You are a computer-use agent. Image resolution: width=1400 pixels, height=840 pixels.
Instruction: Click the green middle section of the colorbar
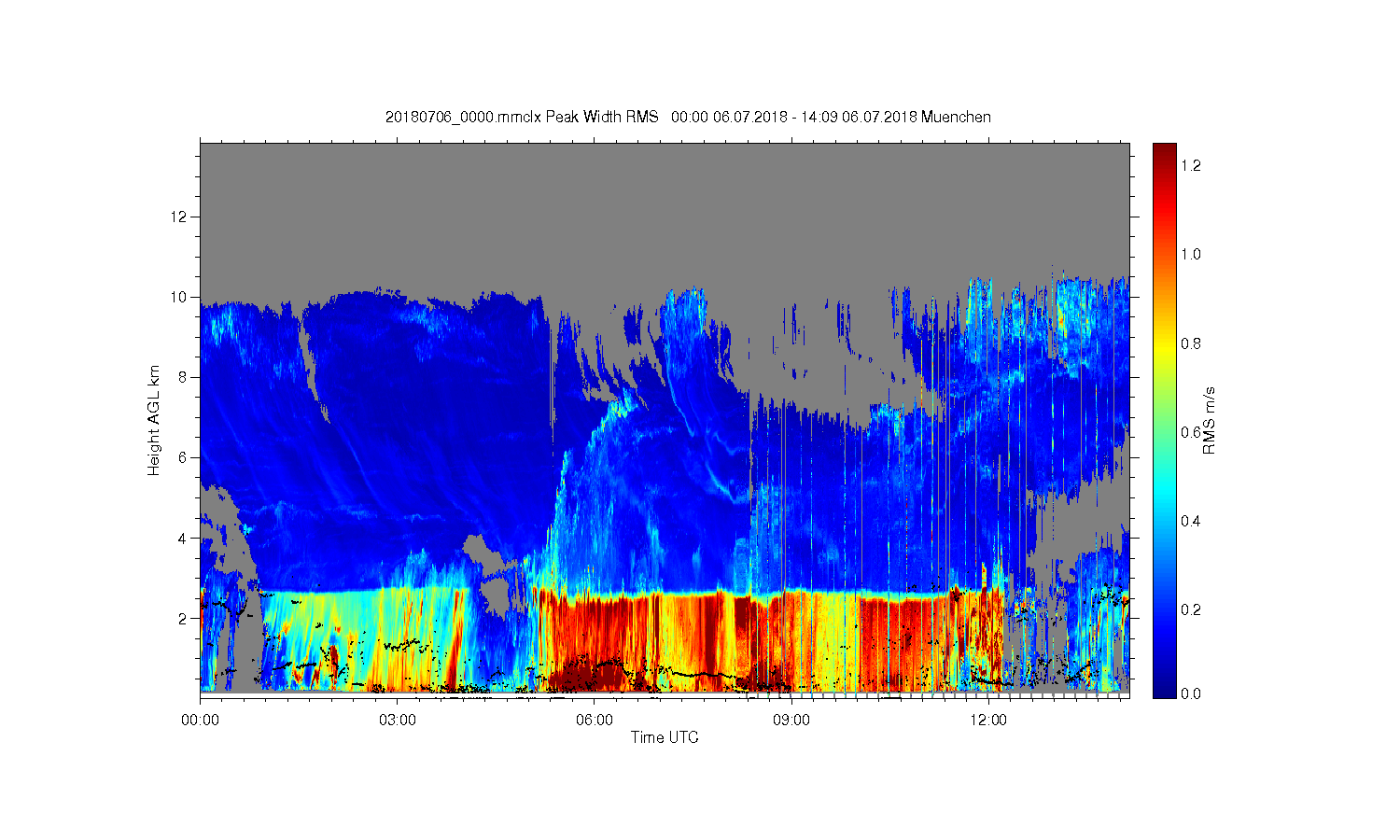[x=1164, y=420]
